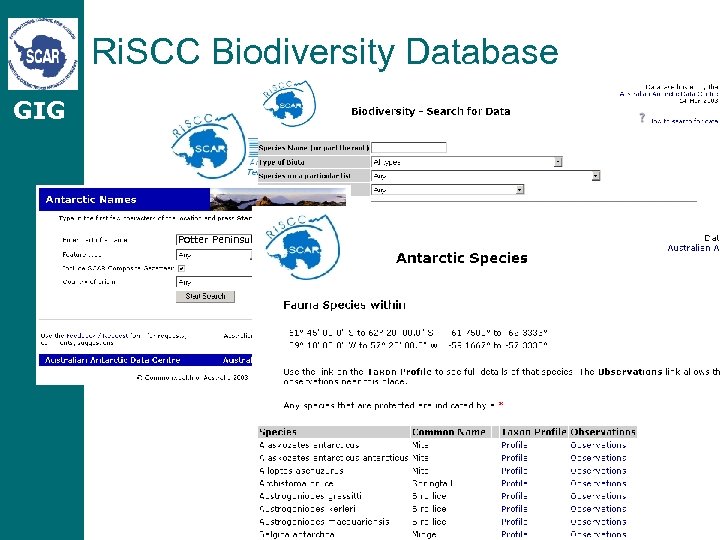This screenshot has width=720, height=540.
Task: Open the Country of origin dropdown
Action: pyautogui.click(x=214, y=282)
